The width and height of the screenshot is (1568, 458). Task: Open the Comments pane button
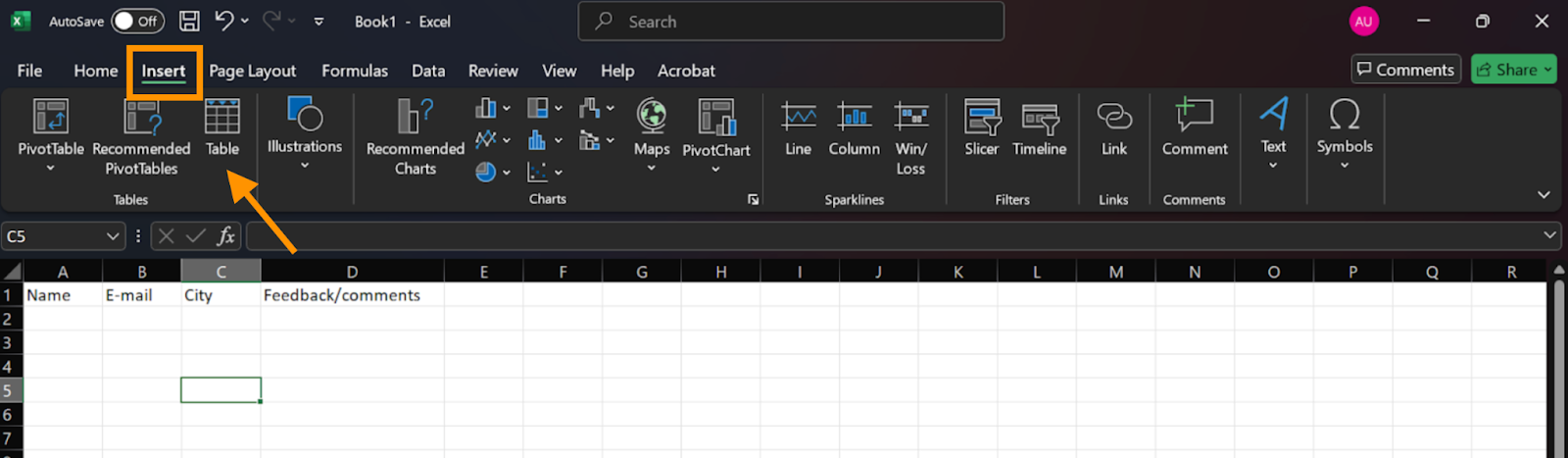(1405, 70)
